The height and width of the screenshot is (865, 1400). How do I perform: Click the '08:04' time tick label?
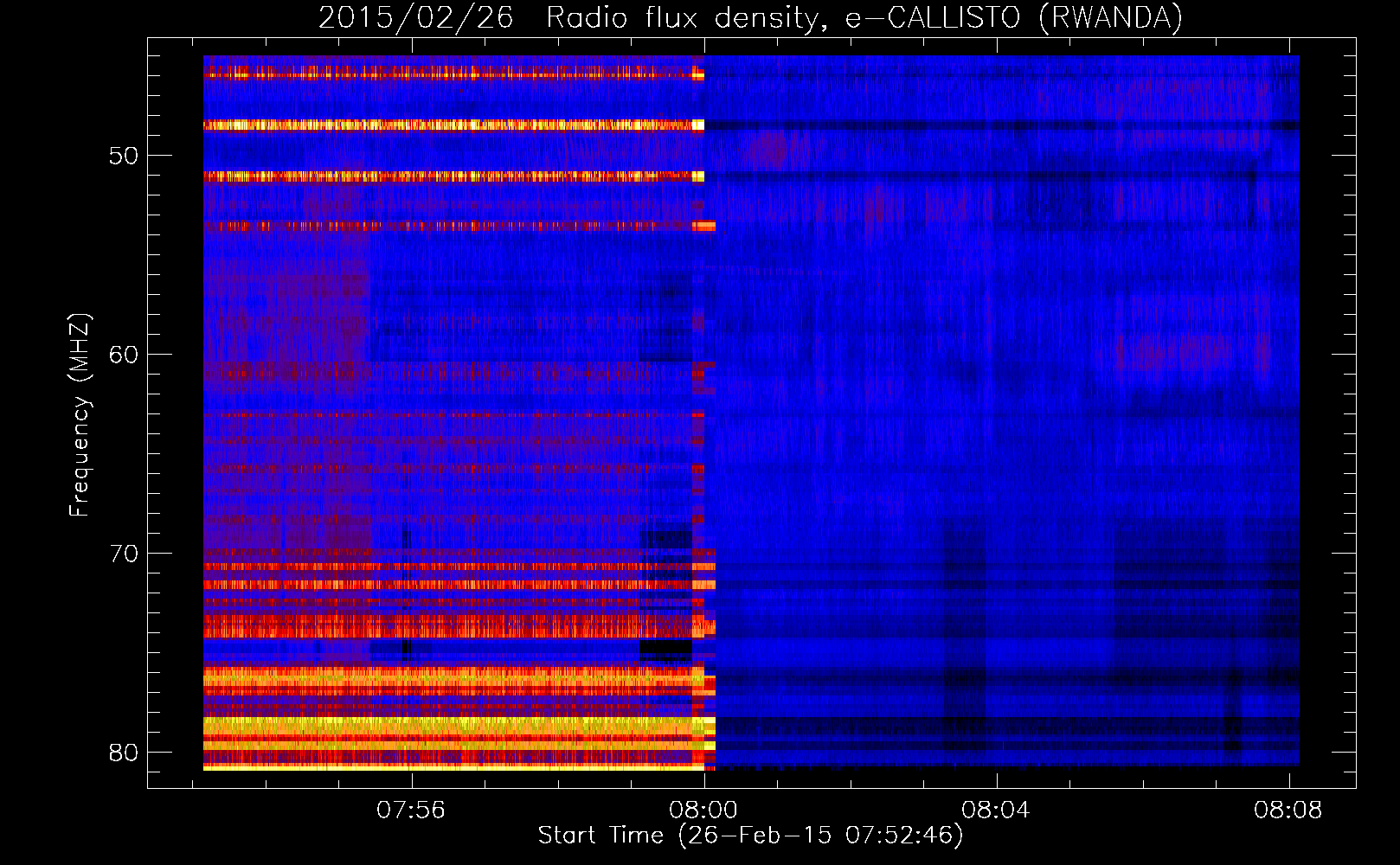tap(996, 810)
